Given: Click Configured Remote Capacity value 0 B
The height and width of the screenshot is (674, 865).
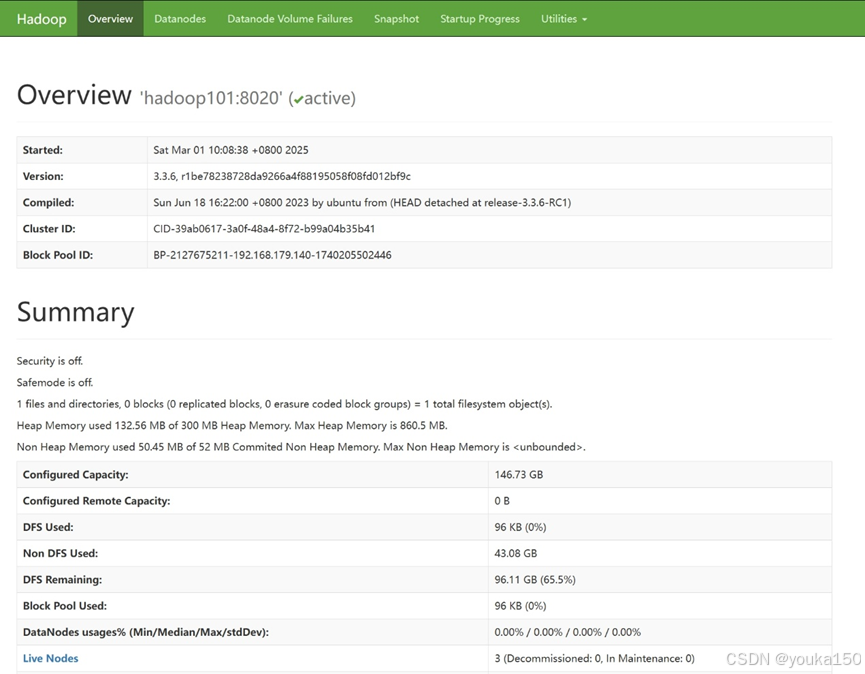Looking at the screenshot, I should [x=501, y=501].
